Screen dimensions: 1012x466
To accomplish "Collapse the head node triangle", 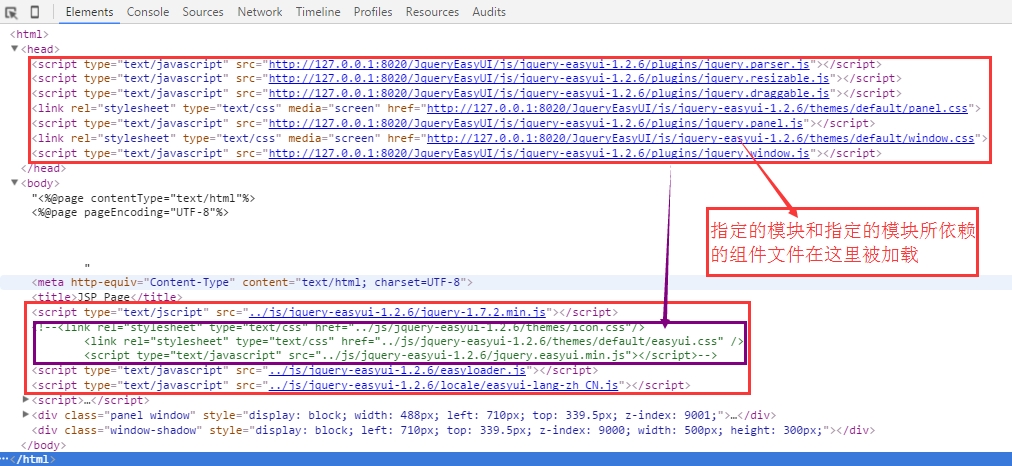I will (14, 49).
